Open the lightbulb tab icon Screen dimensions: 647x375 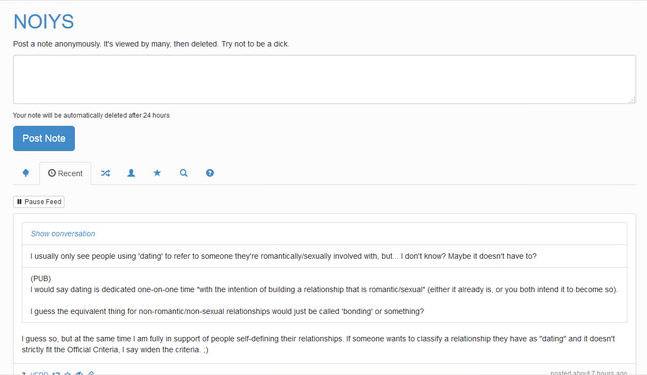pos(26,173)
